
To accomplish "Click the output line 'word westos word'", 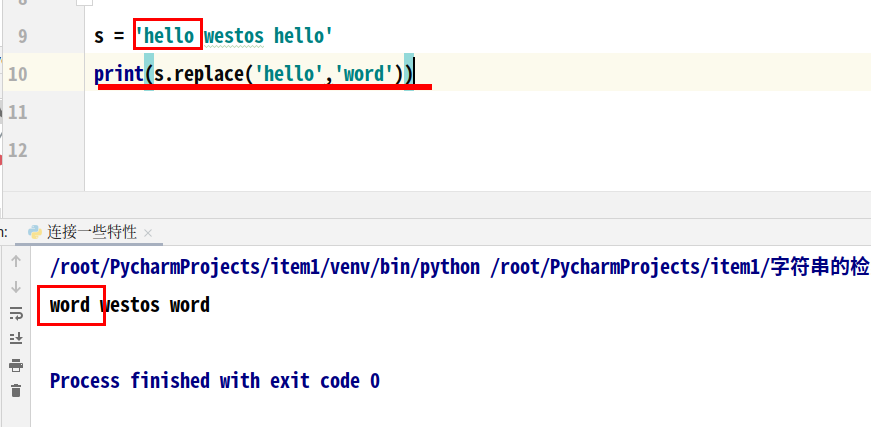I will coord(130,305).
